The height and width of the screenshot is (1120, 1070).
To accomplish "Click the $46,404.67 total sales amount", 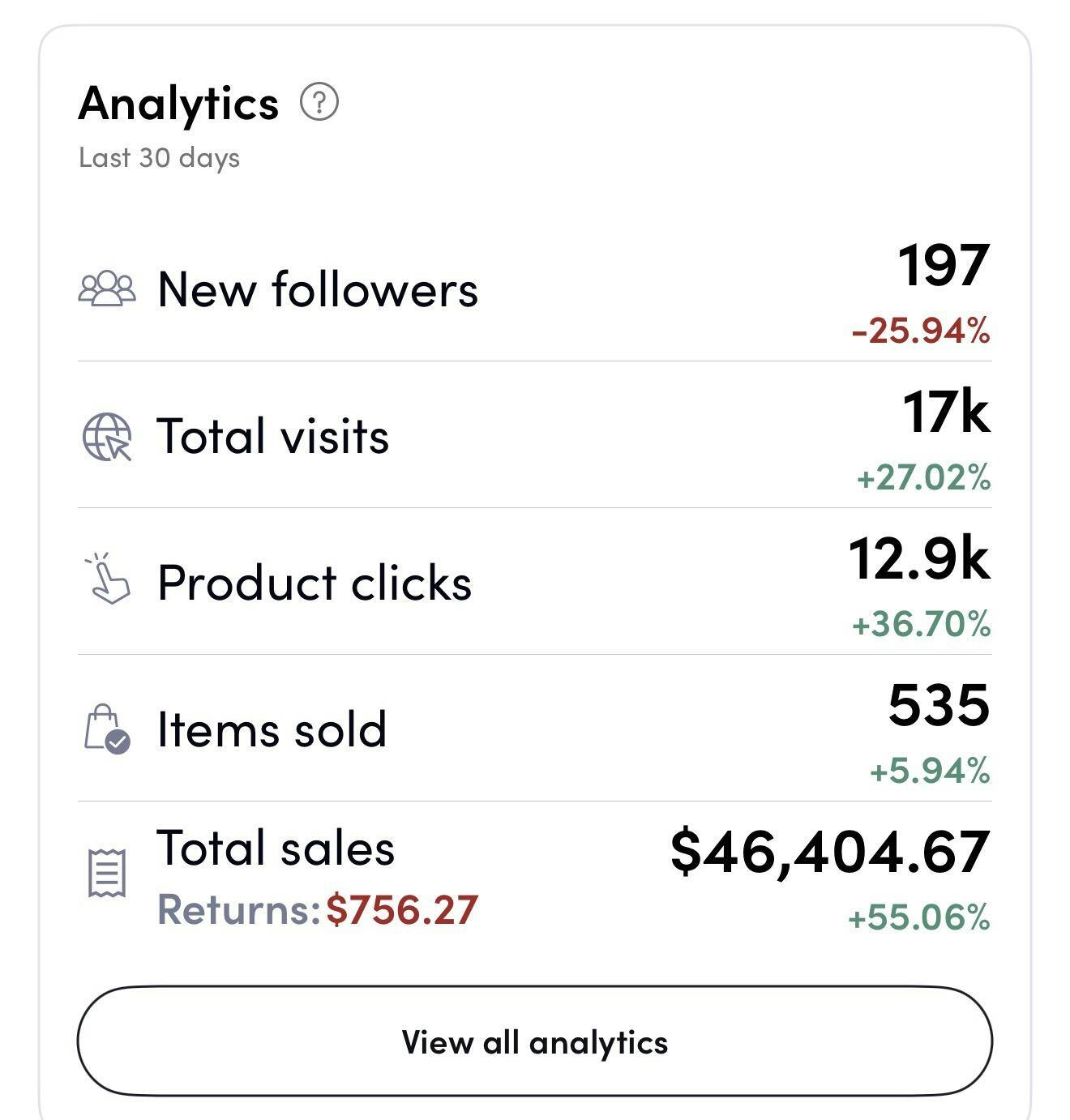I will pyautogui.click(x=830, y=852).
